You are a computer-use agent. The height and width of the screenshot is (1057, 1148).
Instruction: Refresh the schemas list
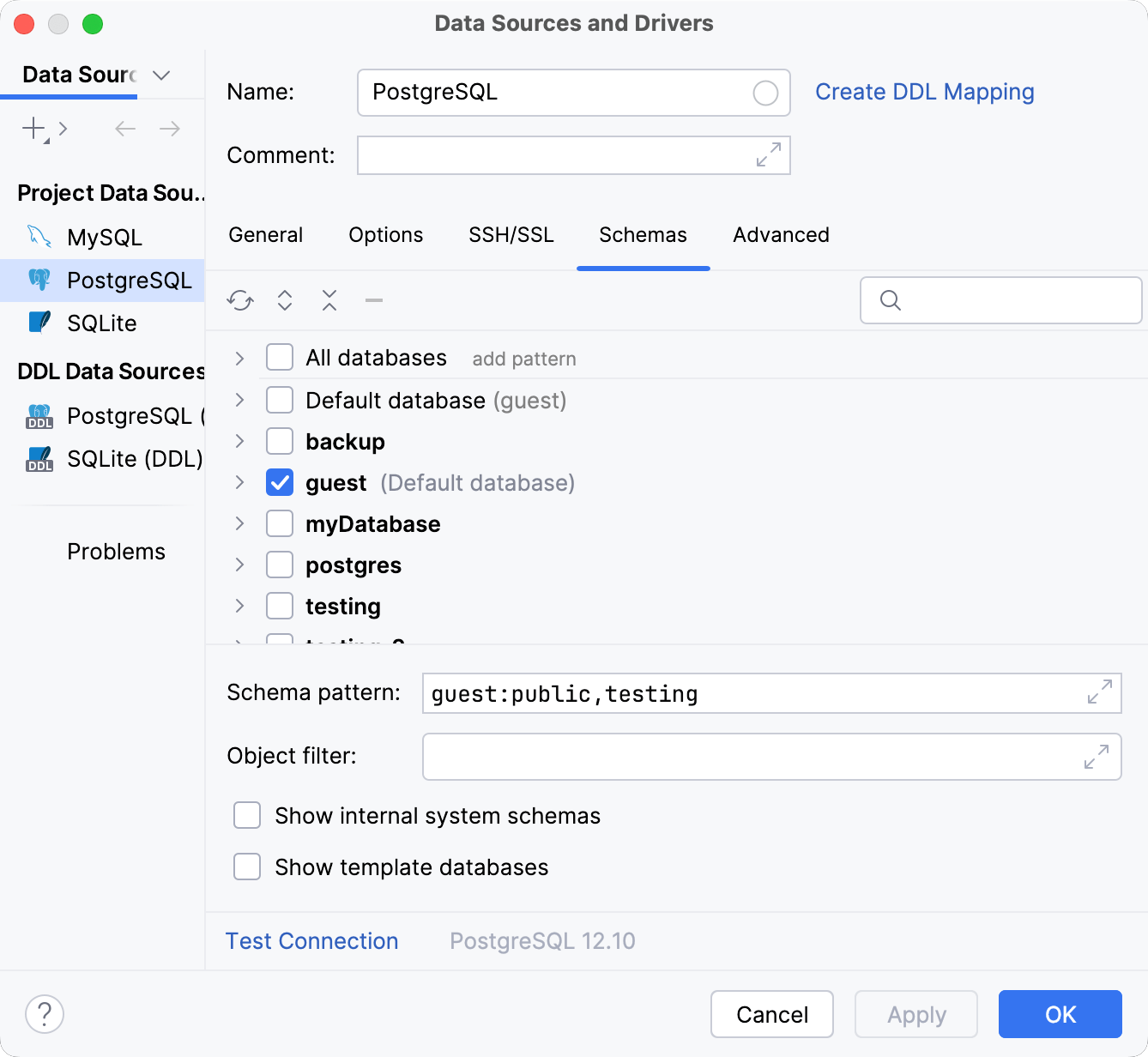pyautogui.click(x=240, y=300)
